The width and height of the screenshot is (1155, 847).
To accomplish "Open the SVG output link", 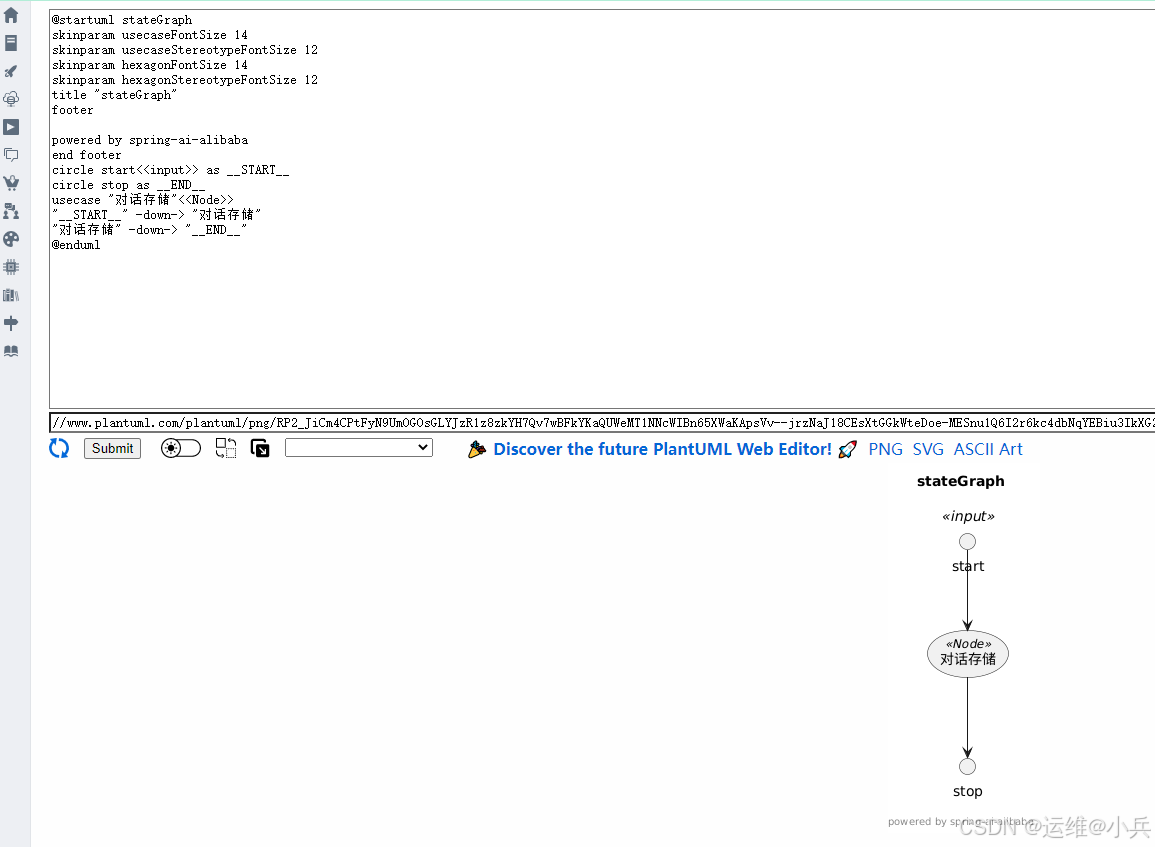I will point(928,449).
